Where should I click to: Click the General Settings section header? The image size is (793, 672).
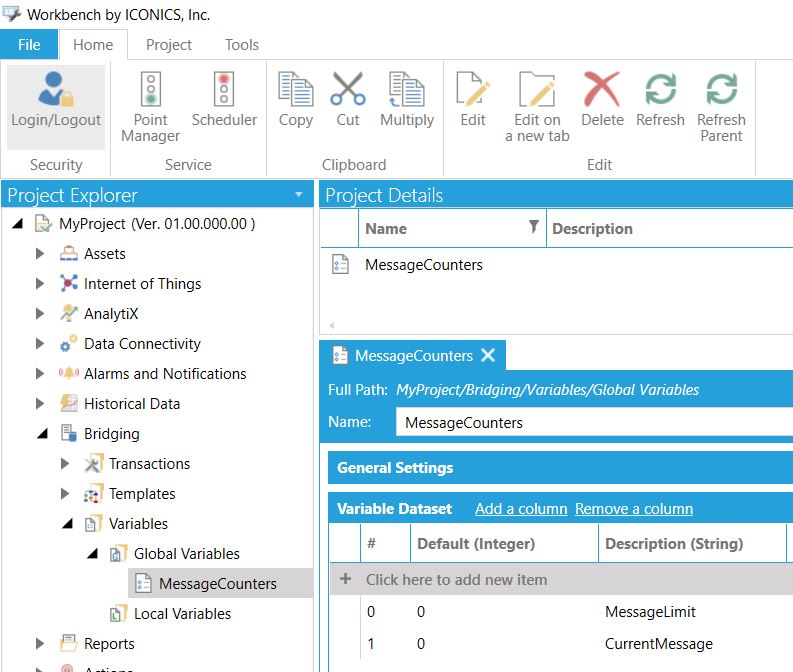(560, 468)
